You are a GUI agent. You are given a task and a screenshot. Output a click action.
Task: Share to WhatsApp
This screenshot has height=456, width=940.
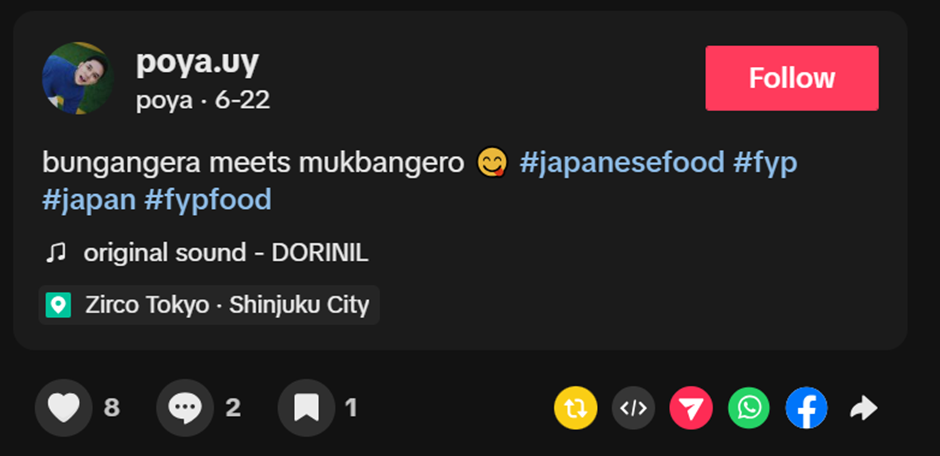(749, 408)
